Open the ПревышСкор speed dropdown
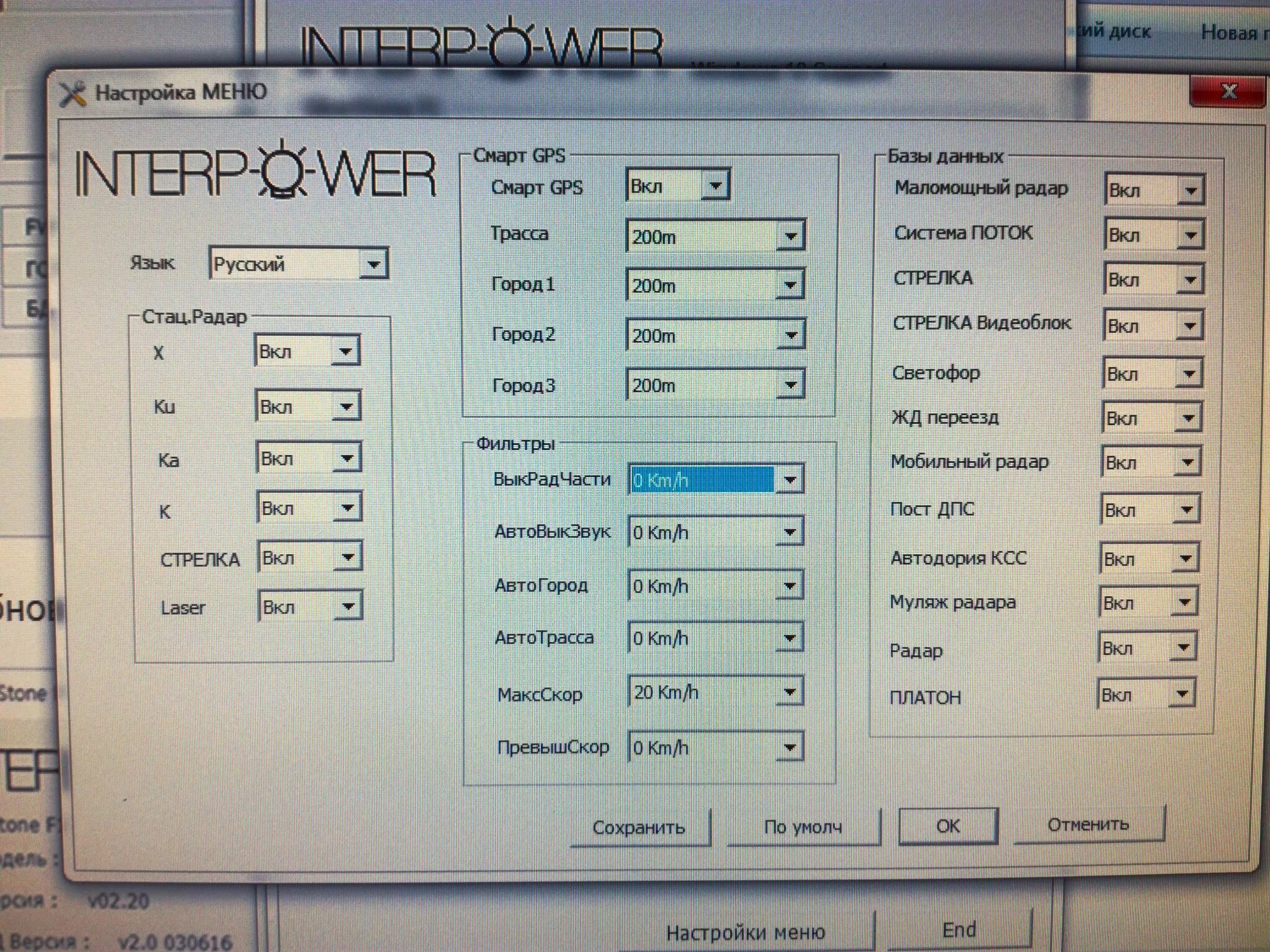This screenshot has width=1270, height=952. tap(716, 747)
